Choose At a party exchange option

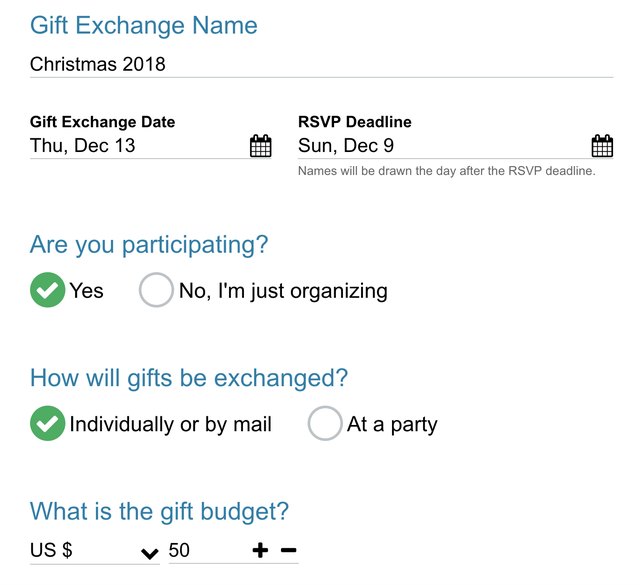(x=325, y=423)
